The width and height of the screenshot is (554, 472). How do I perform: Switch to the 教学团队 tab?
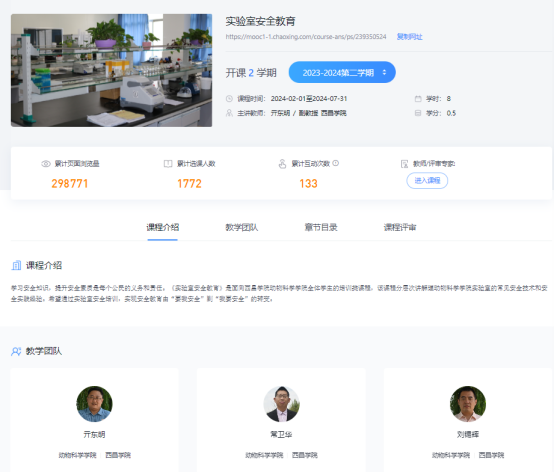tap(242, 227)
